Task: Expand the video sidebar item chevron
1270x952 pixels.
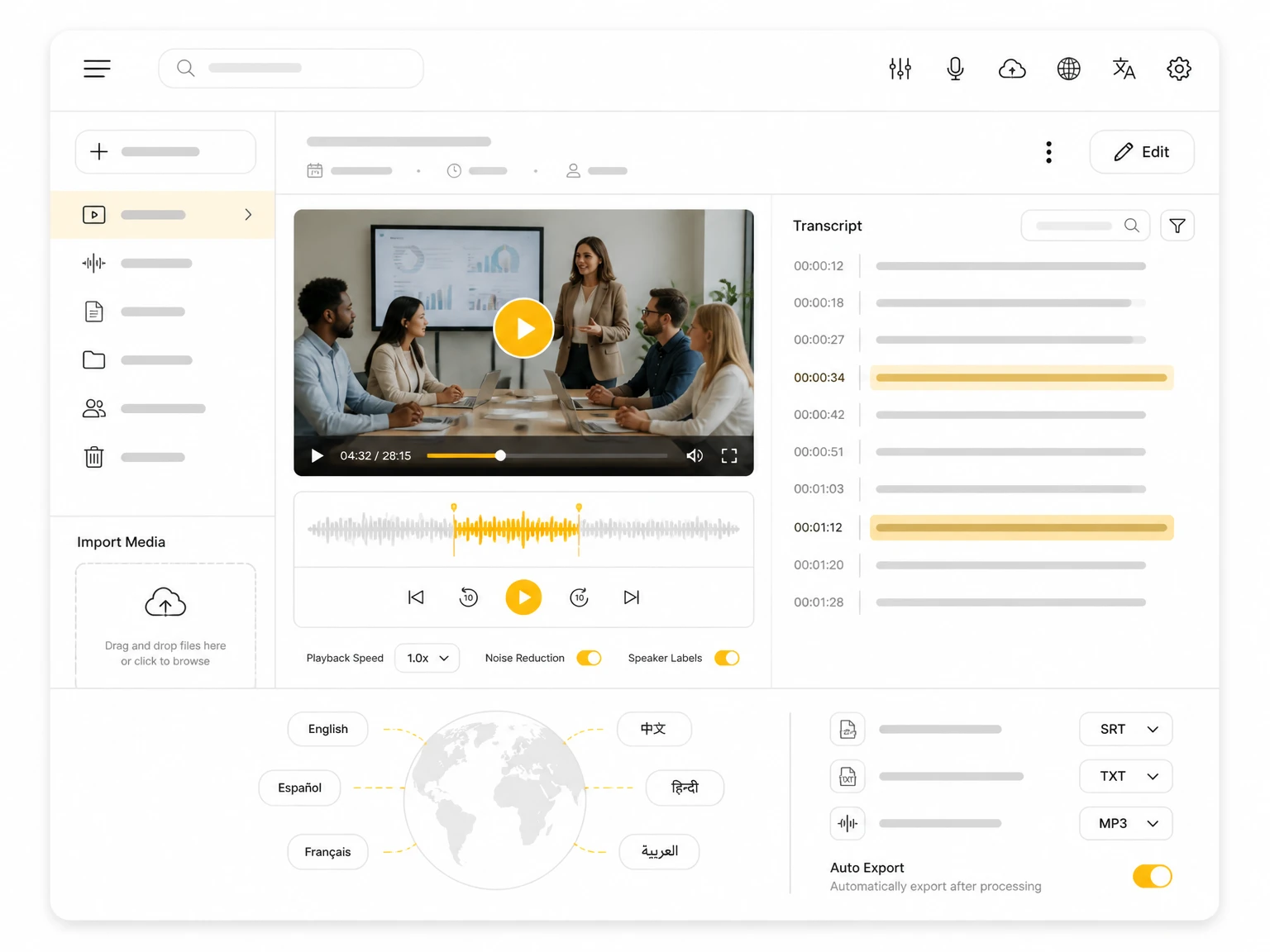Action: tap(248, 215)
